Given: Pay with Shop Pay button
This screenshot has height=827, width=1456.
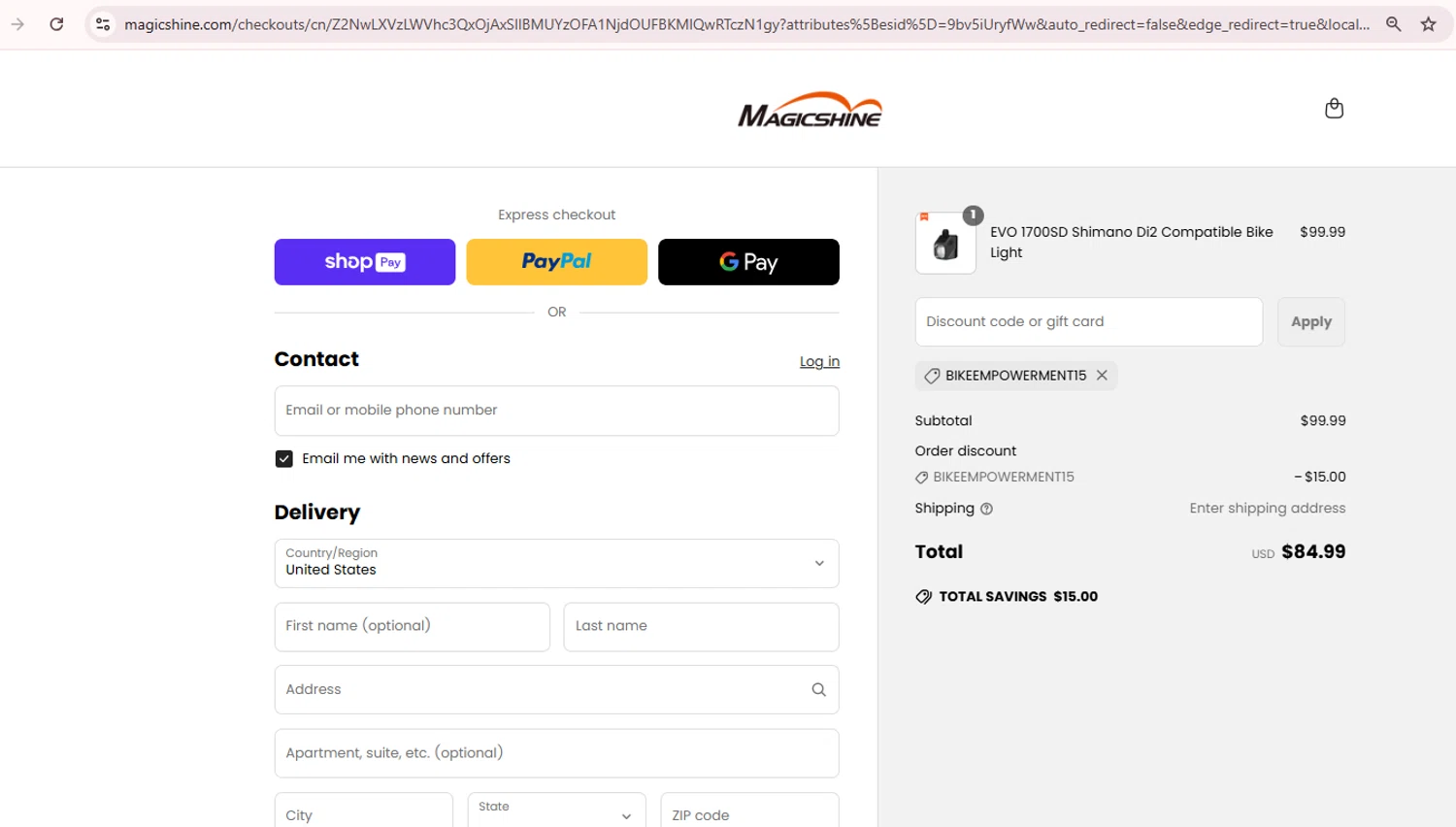Looking at the screenshot, I should coord(364,262).
